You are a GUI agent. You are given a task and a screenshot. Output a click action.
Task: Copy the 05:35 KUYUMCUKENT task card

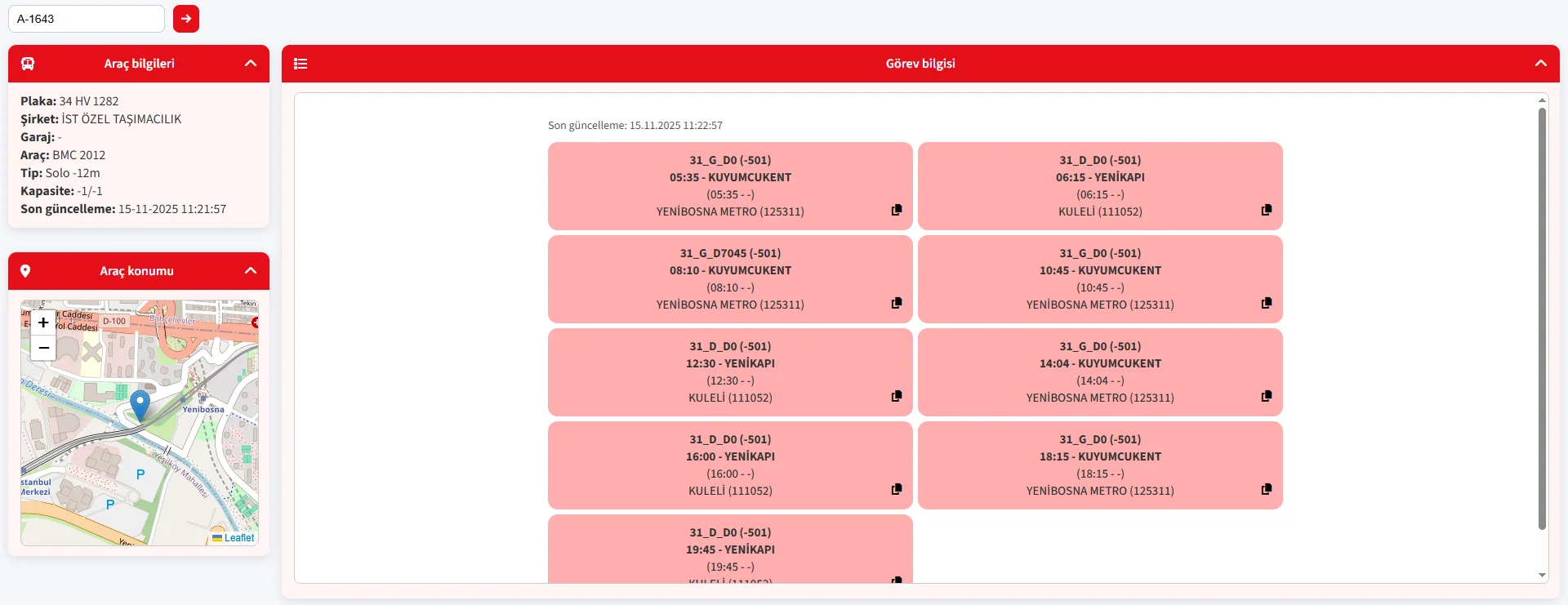896,210
